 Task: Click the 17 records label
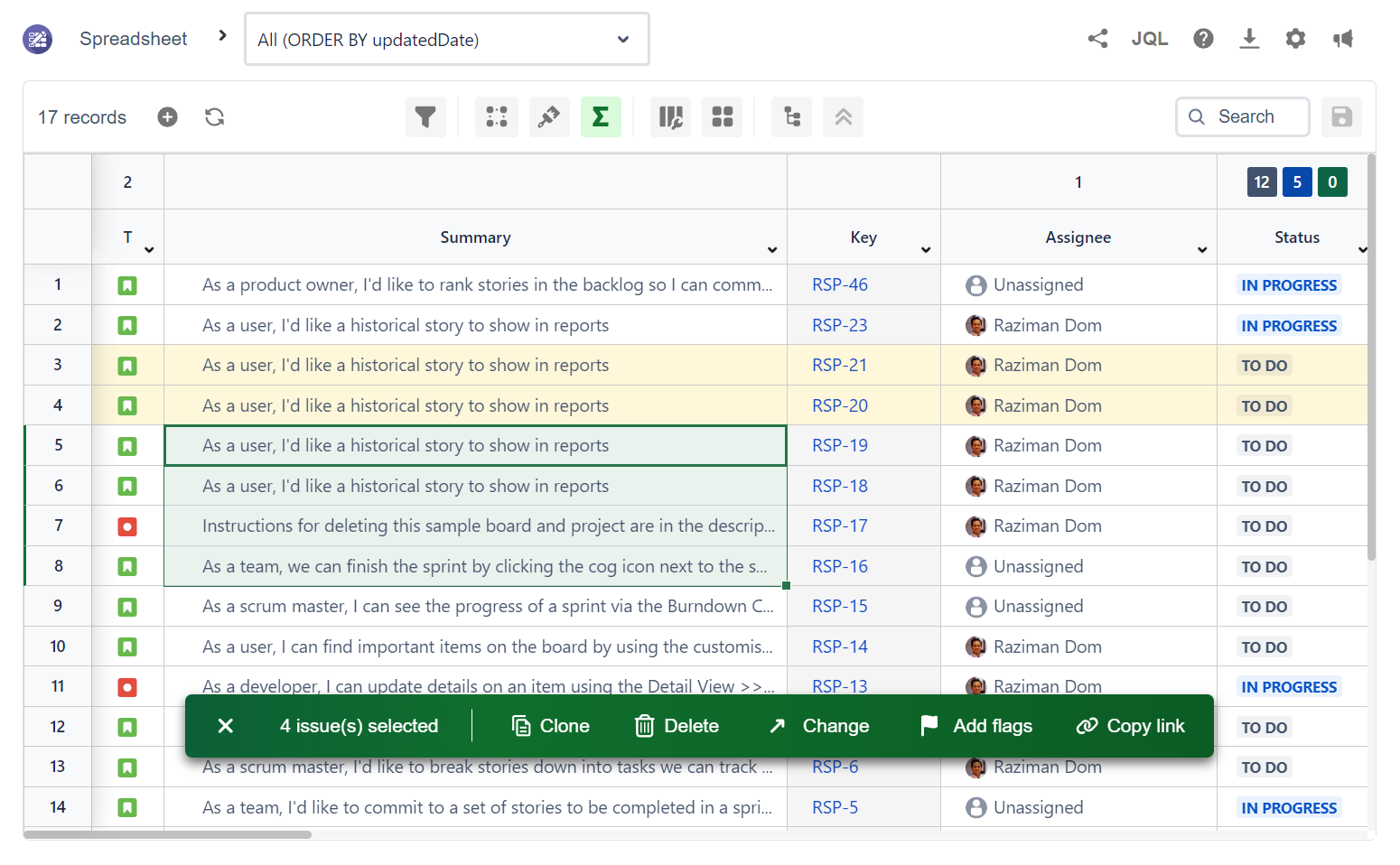(82, 117)
